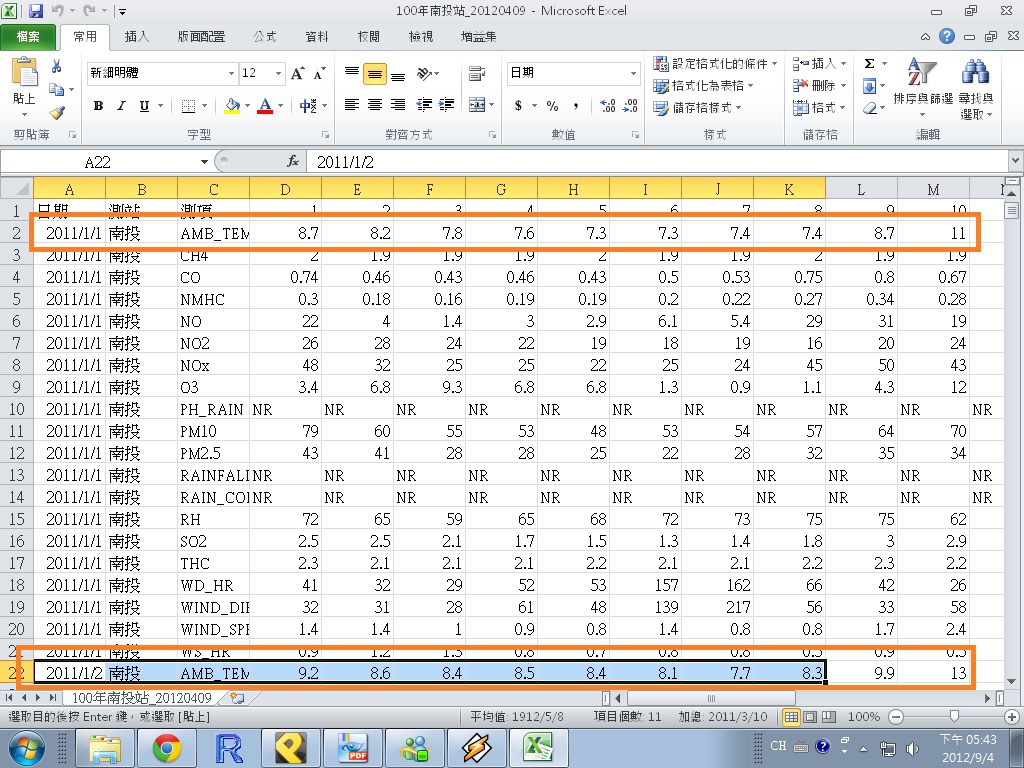Click the Format Painter brush icon

(57, 113)
